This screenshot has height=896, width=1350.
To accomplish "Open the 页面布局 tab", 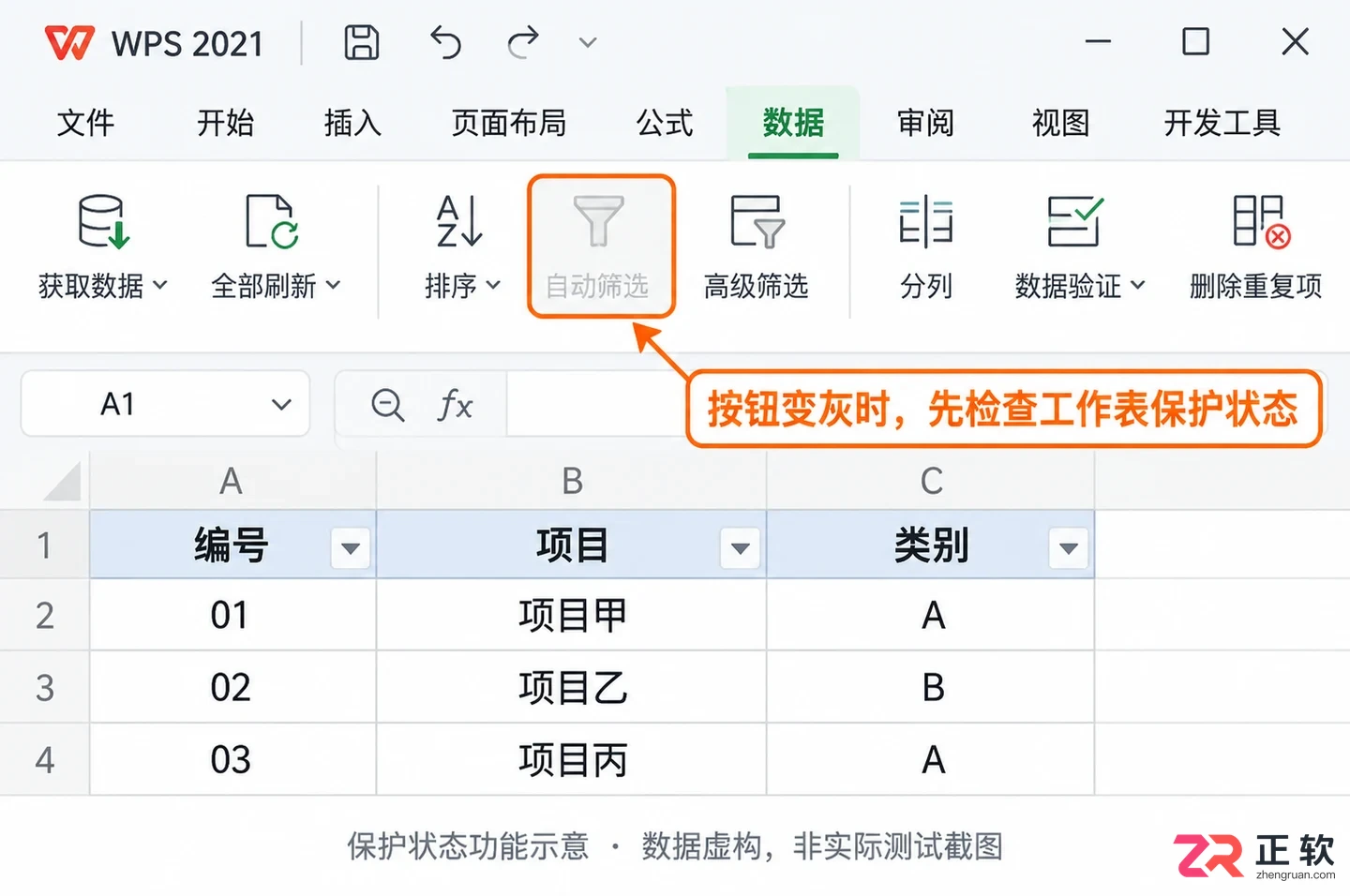I will click(x=508, y=123).
